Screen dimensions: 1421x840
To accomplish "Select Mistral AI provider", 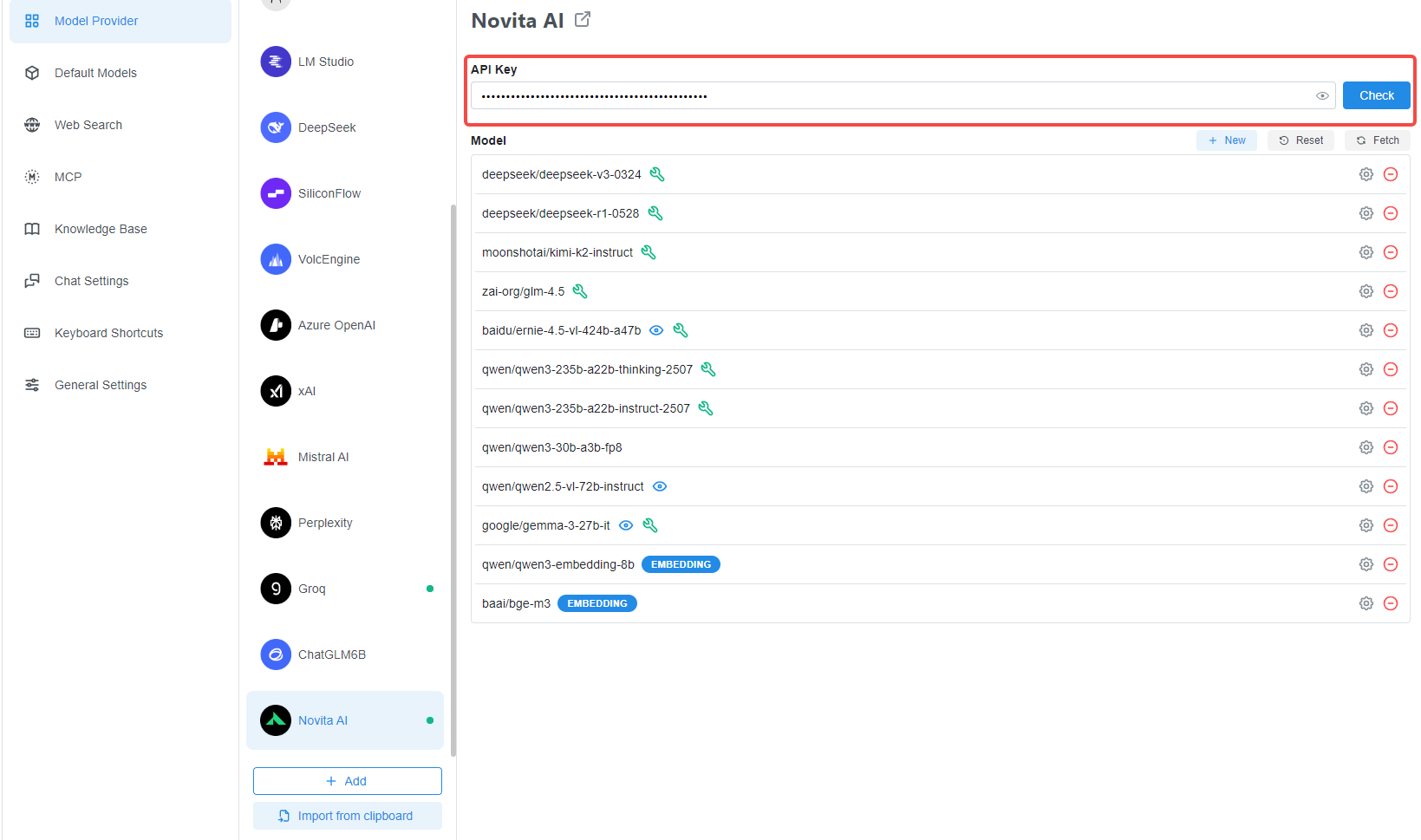I will pos(345,457).
